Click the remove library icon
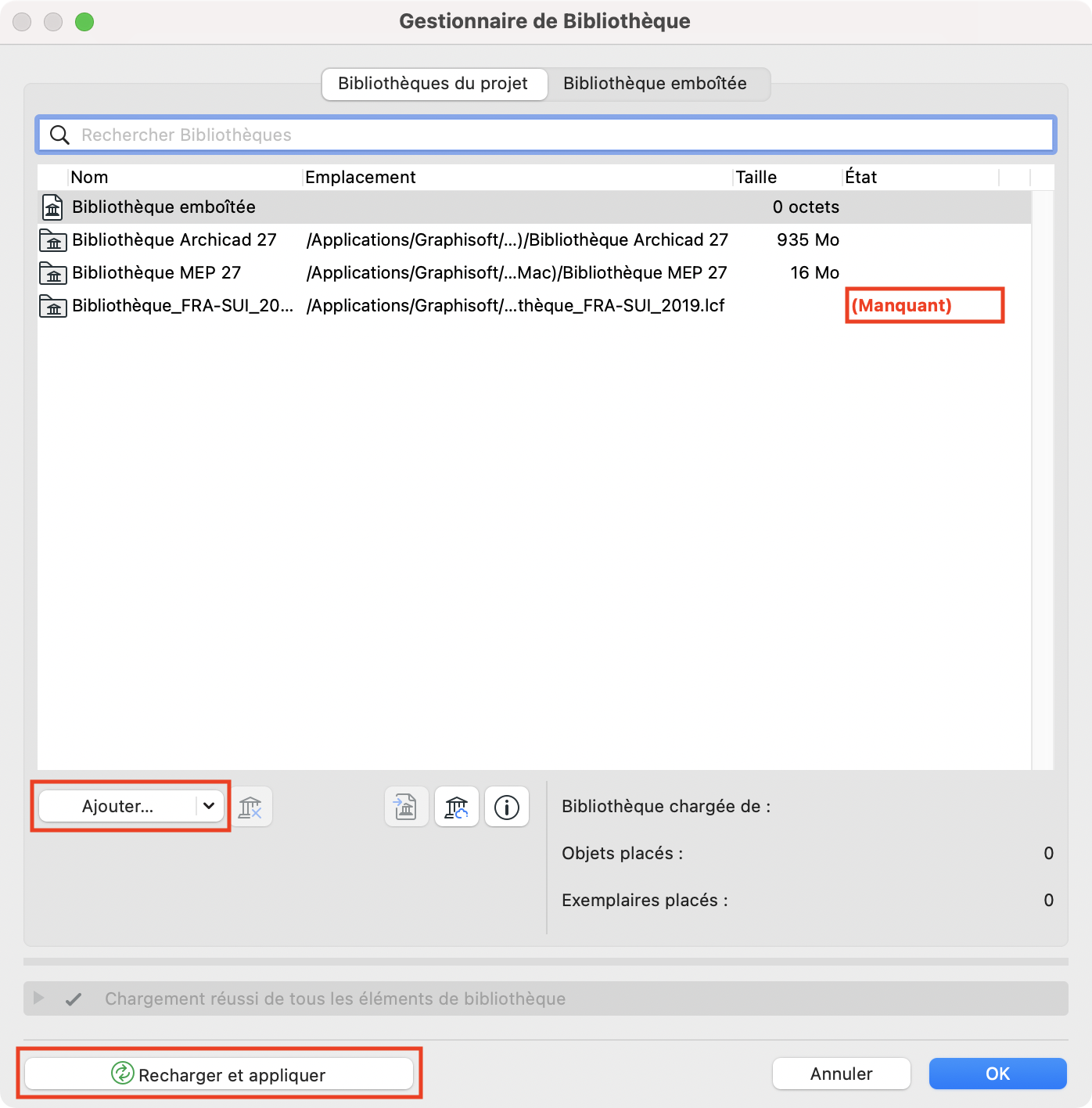This screenshot has width=1092, height=1108. pos(250,807)
